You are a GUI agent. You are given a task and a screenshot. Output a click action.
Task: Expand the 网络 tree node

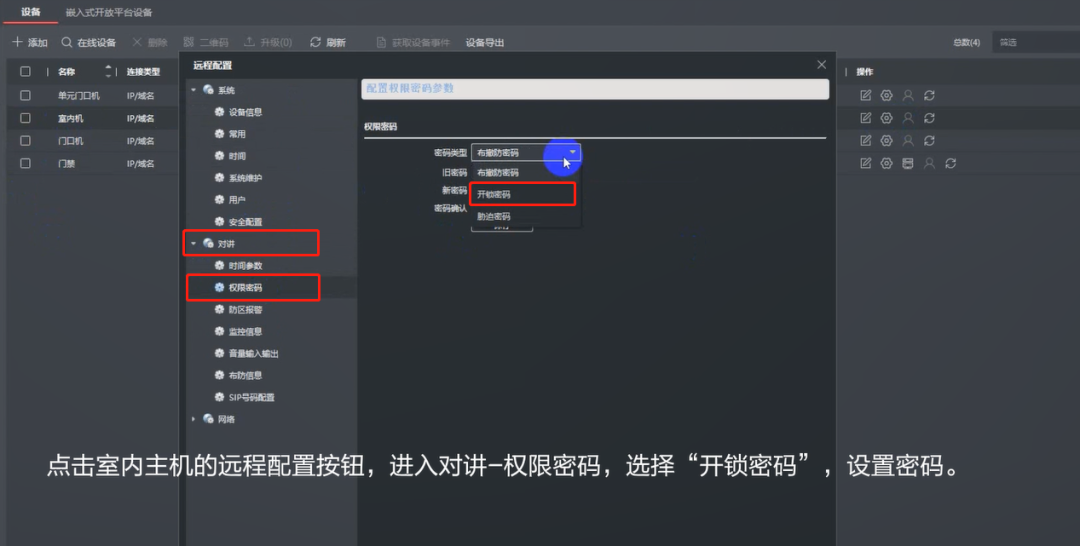[194, 419]
